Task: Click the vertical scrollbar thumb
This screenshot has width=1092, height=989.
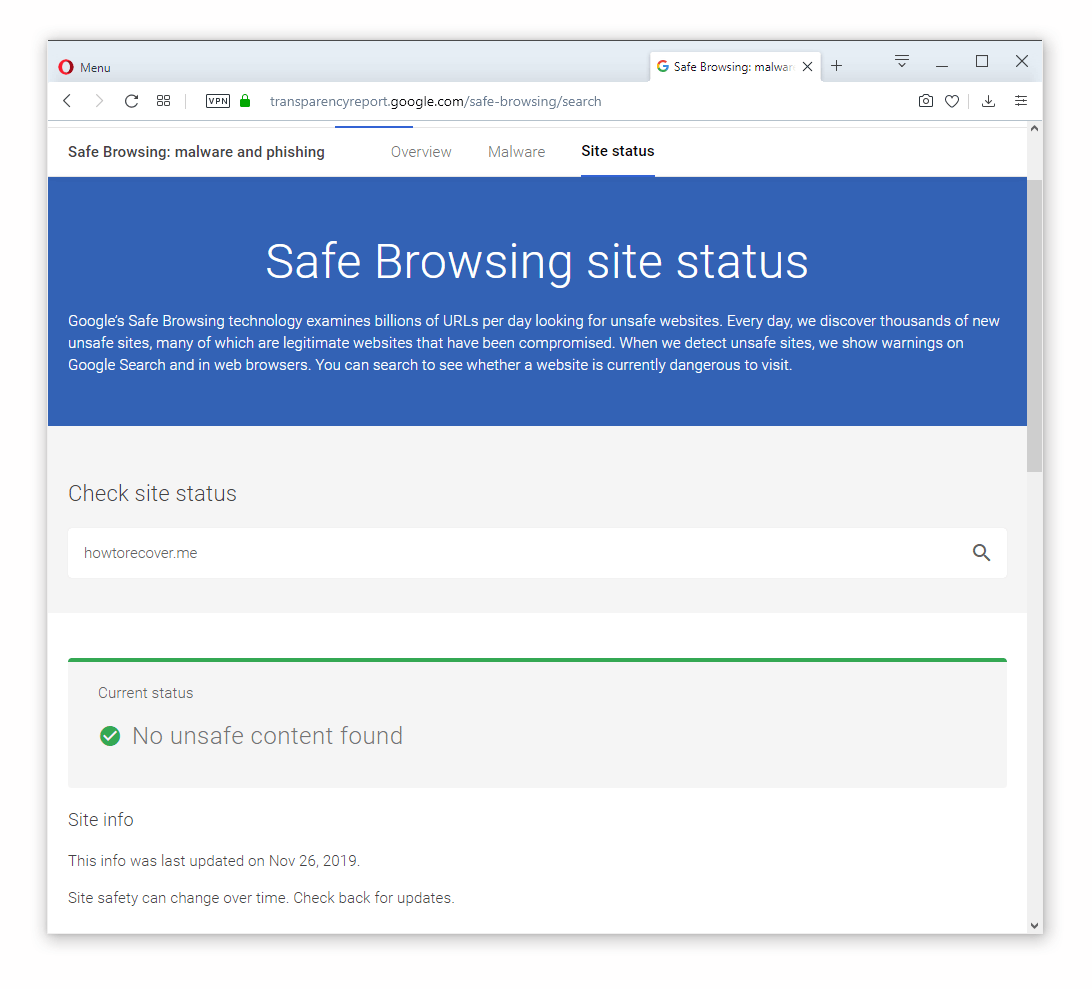Action: [x=1034, y=325]
